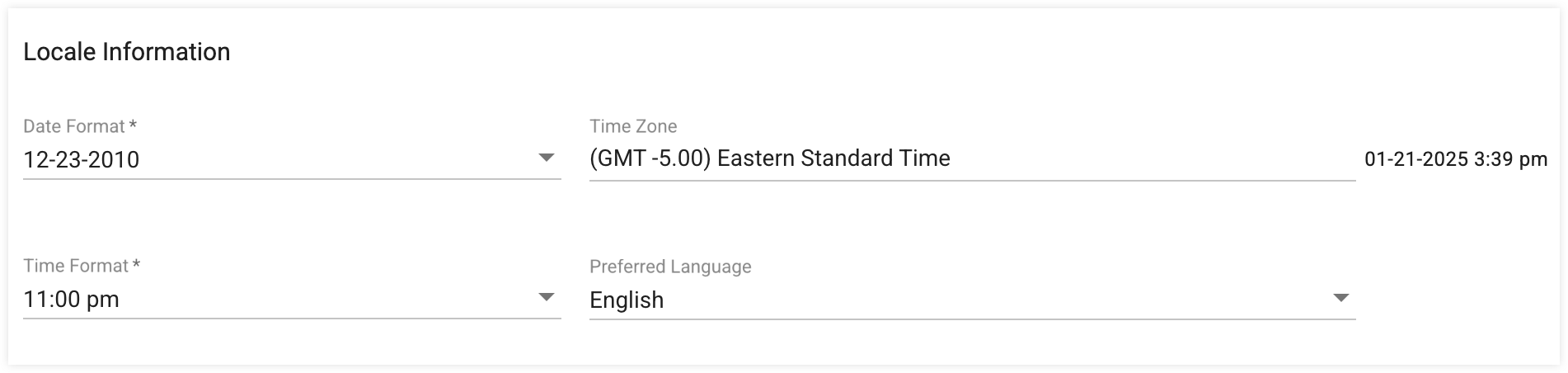Open the Date Format dropdown arrow
This screenshot has height=373, width=1568.
pyautogui.click(x=546, y=158)
